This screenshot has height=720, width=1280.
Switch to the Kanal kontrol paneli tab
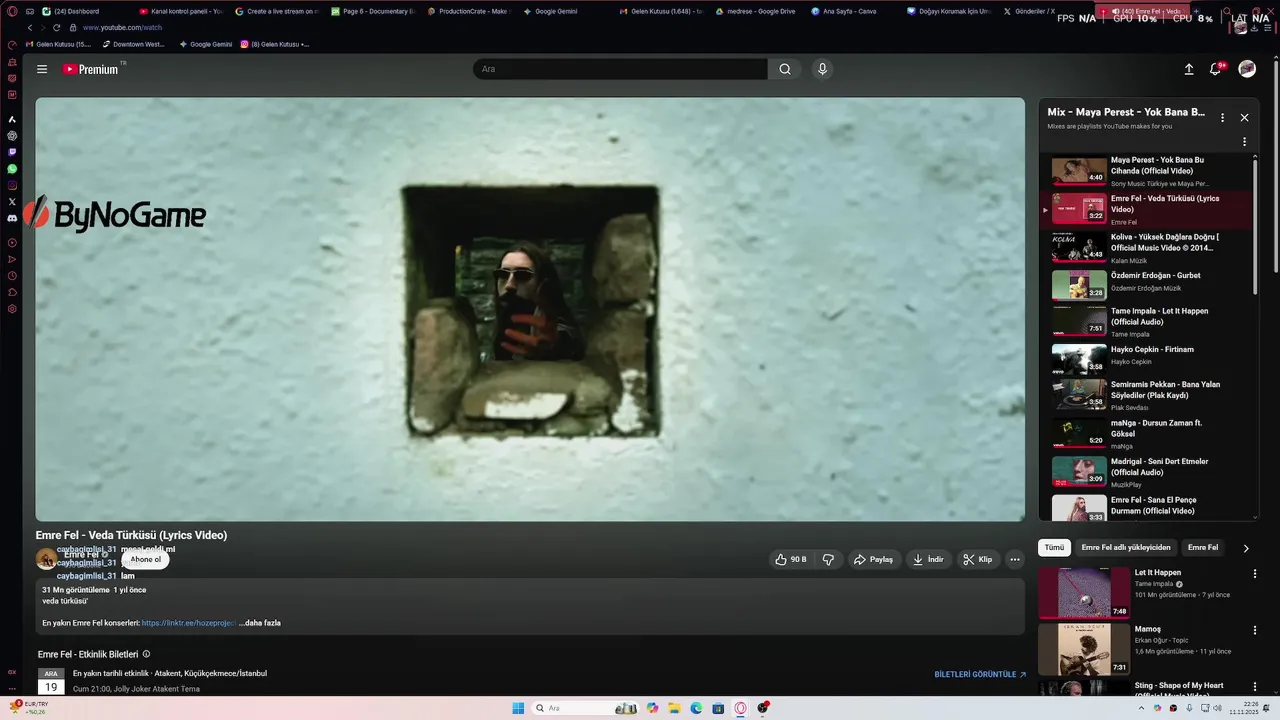pyautogui.click(x=180, y=11)
